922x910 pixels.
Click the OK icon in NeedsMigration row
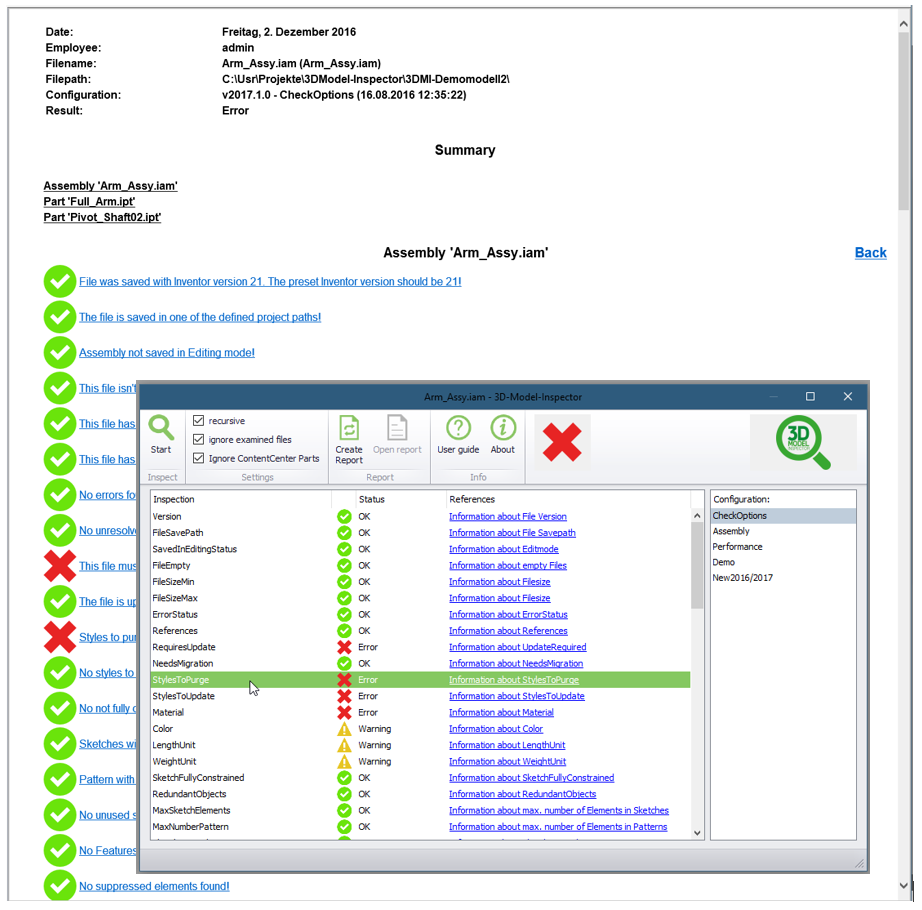[x=344, y=664]
